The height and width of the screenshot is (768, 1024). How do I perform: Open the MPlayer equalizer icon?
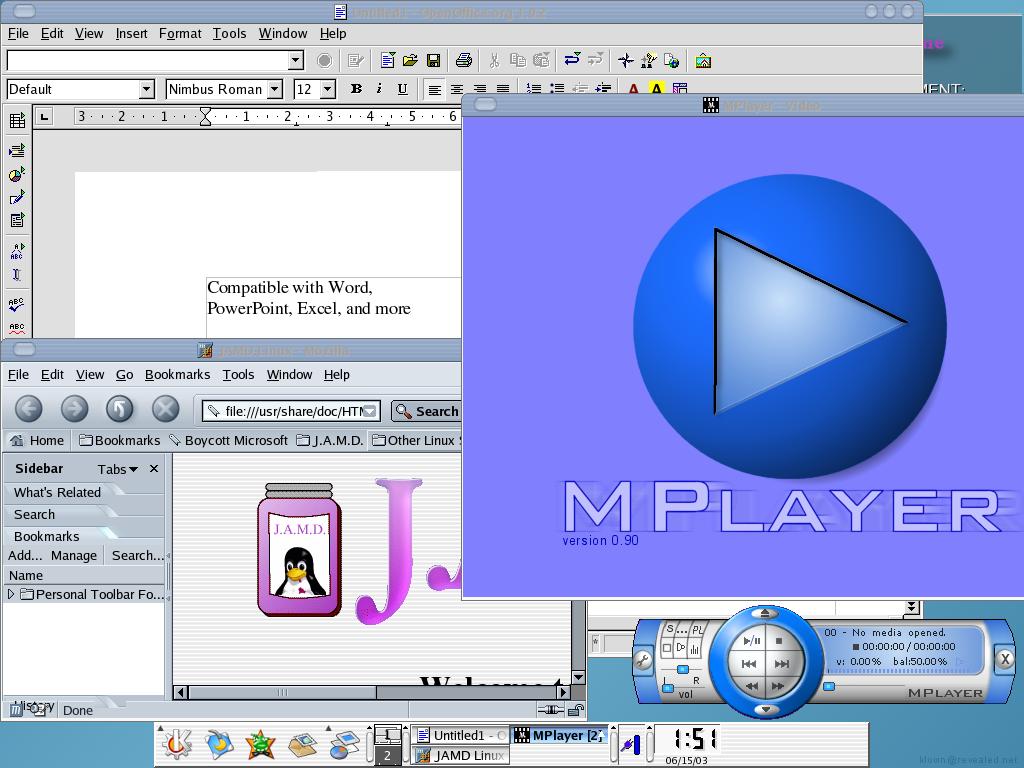(x=695, y=648)
